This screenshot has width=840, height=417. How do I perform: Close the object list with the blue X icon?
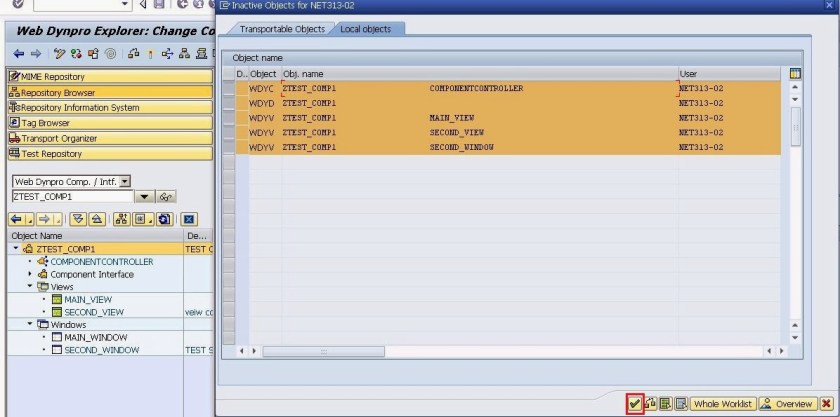pos(189,219)
